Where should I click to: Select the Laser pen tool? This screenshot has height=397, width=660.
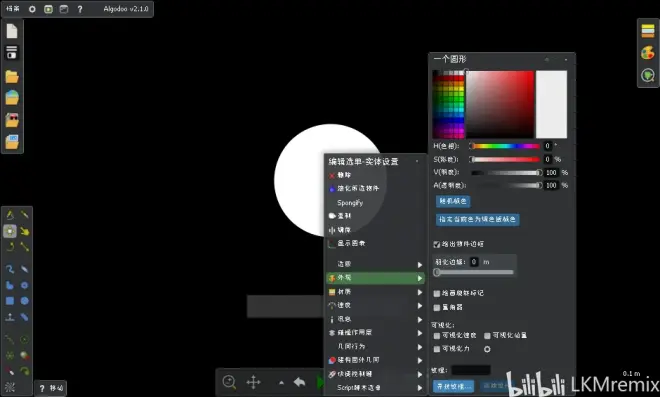coord(10,371)
